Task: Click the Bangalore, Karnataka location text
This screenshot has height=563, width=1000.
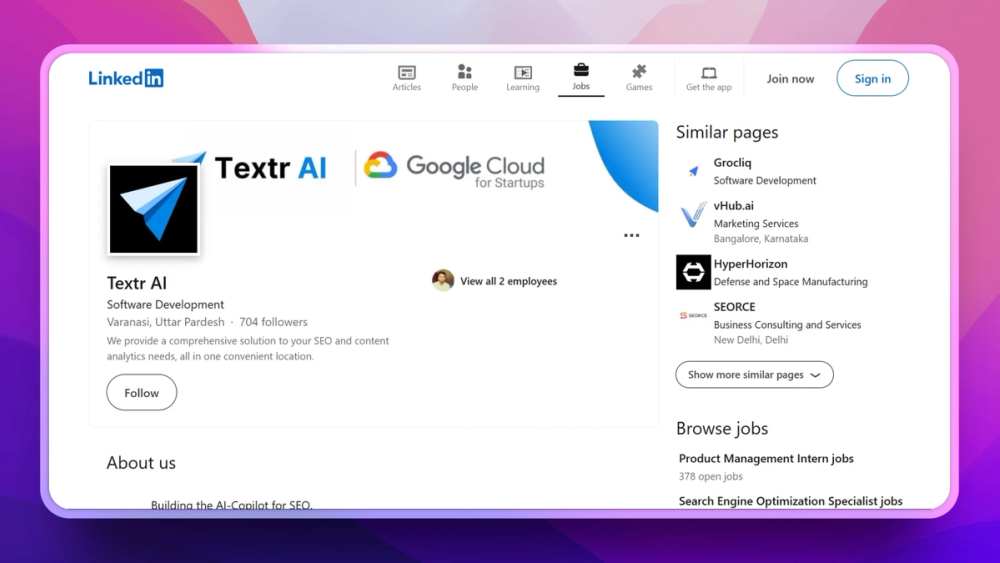Action: tap(761, 238)
